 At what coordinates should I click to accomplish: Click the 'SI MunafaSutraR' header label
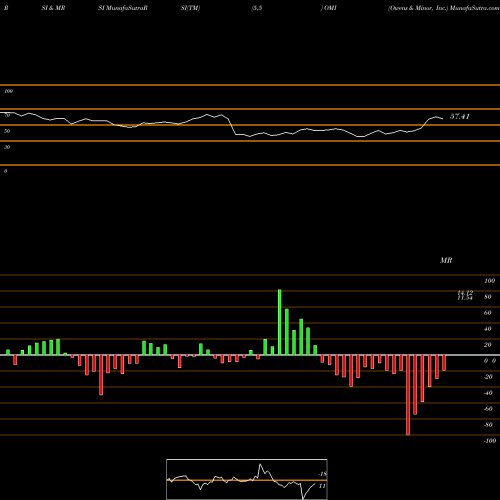coord(123,8)
